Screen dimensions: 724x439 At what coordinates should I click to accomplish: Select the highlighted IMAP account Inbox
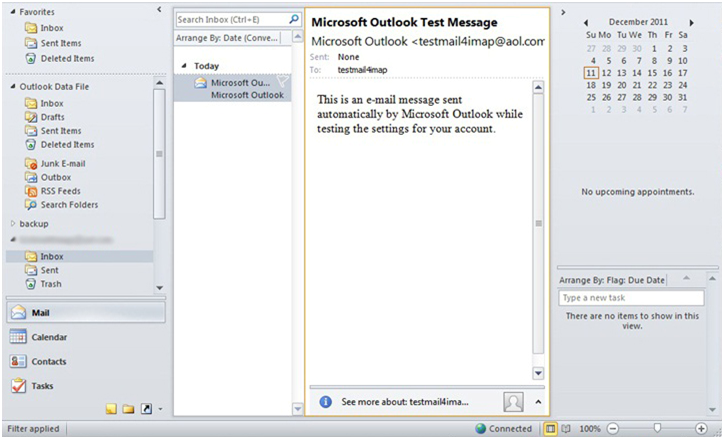79,257
